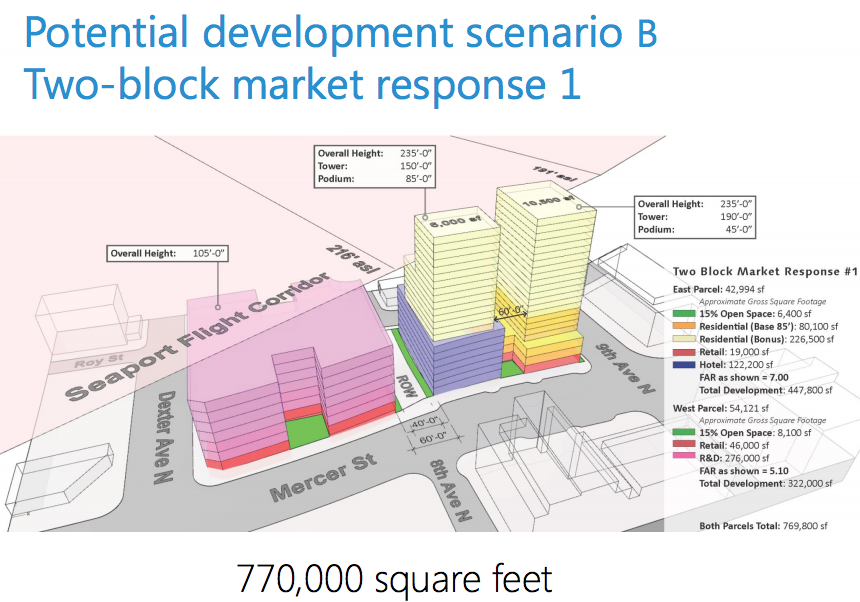Click the 'FAR as shown = 7.00' text
The image size is (860, 602).
(744, 377)
